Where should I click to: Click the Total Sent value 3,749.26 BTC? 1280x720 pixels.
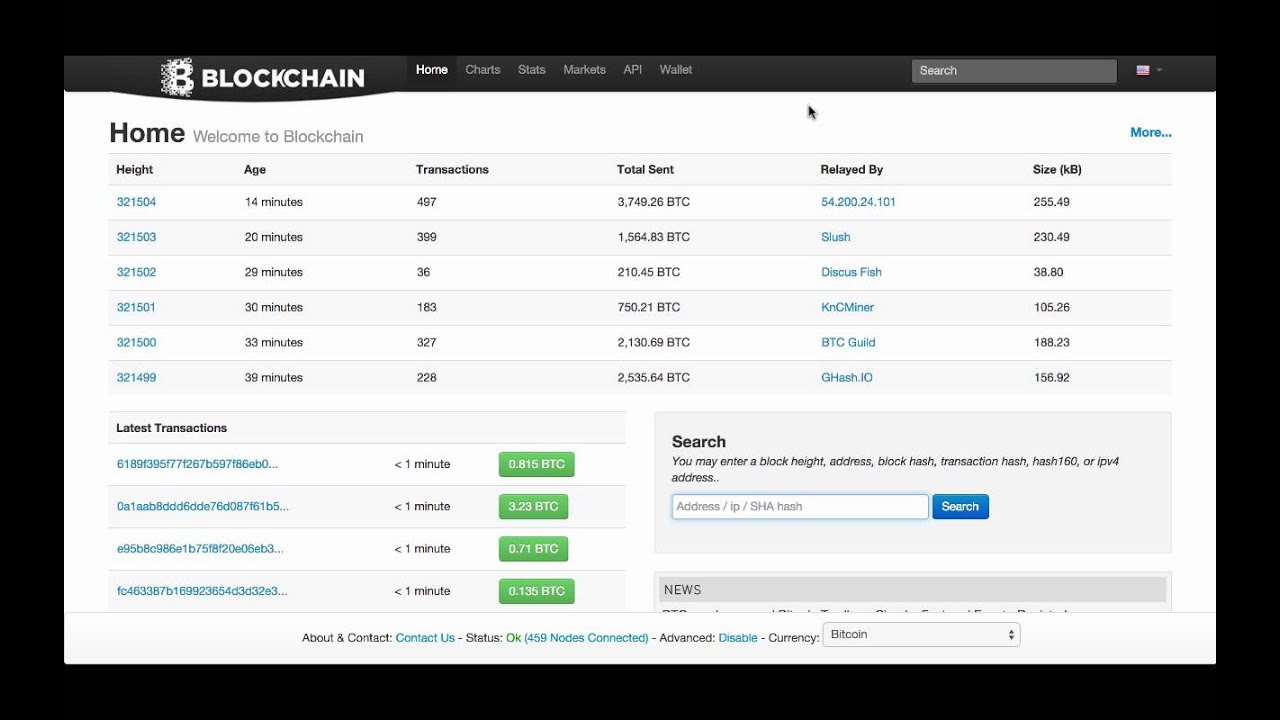point(654,202)
